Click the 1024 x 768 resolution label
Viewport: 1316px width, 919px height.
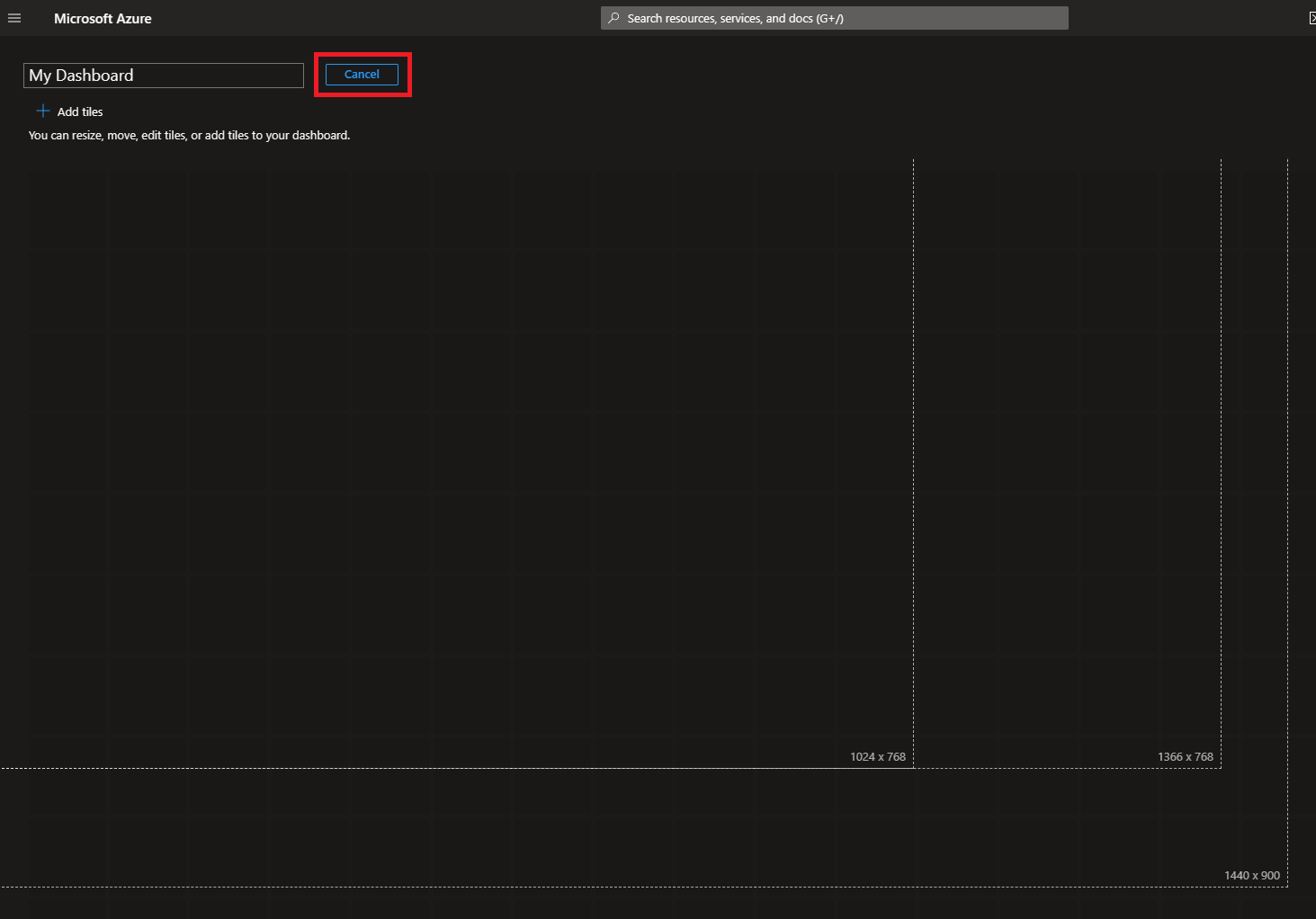(x=878, y=756)
